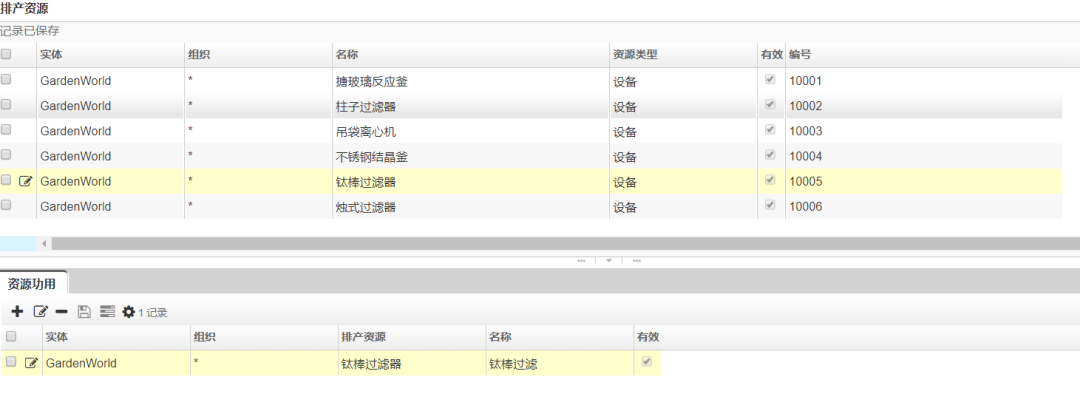The height and width of the screenshot is (394, 1080).
Task: Open the gear settings icon
Action: click(x=128, y=312)
